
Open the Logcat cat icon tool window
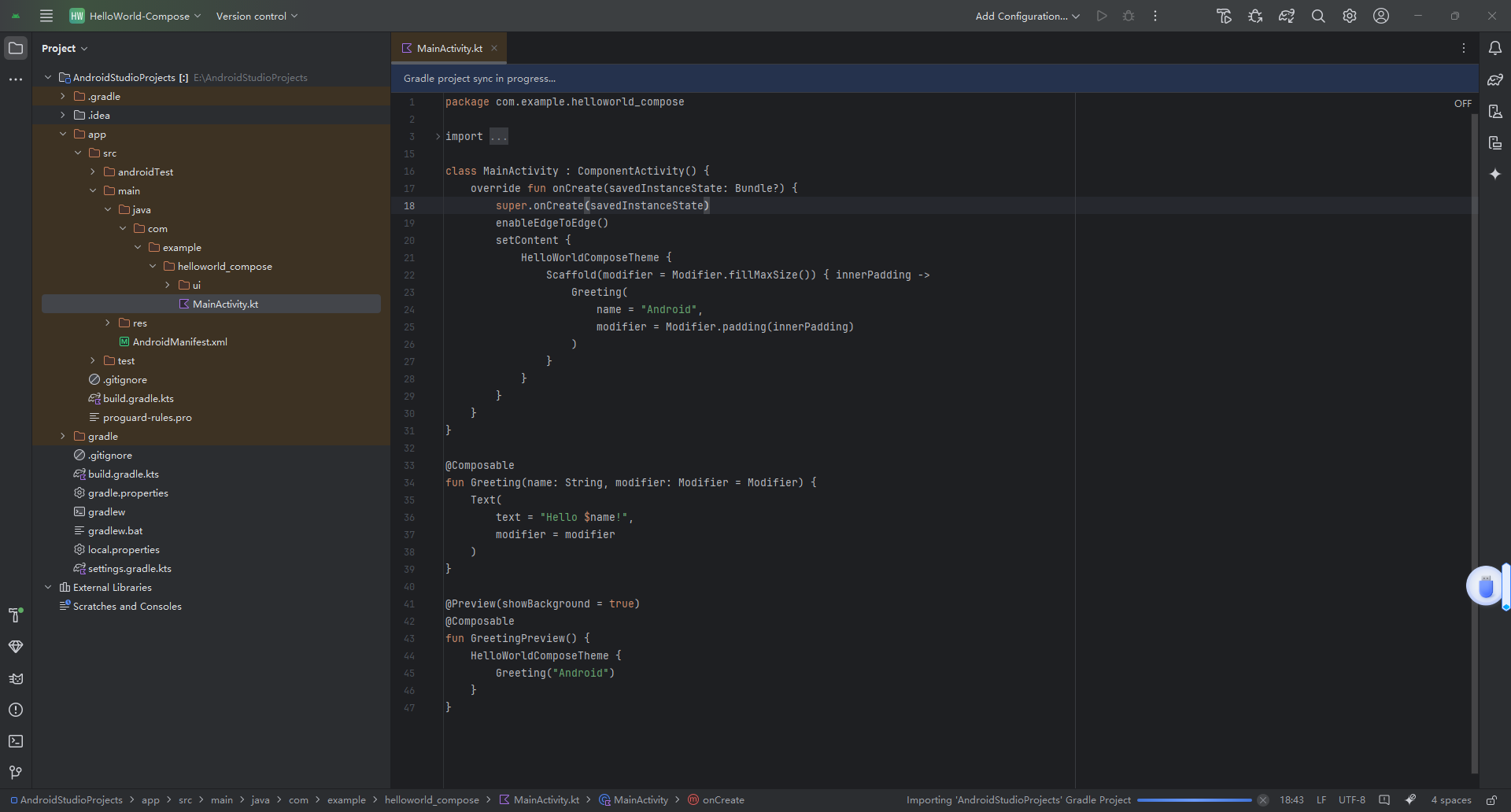[x=16, y=678]
